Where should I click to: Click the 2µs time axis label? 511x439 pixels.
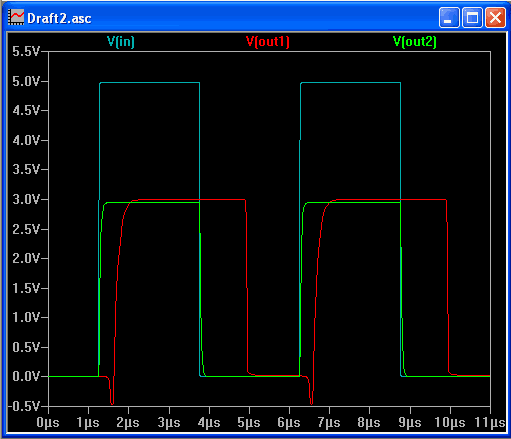tap(128, 423)
